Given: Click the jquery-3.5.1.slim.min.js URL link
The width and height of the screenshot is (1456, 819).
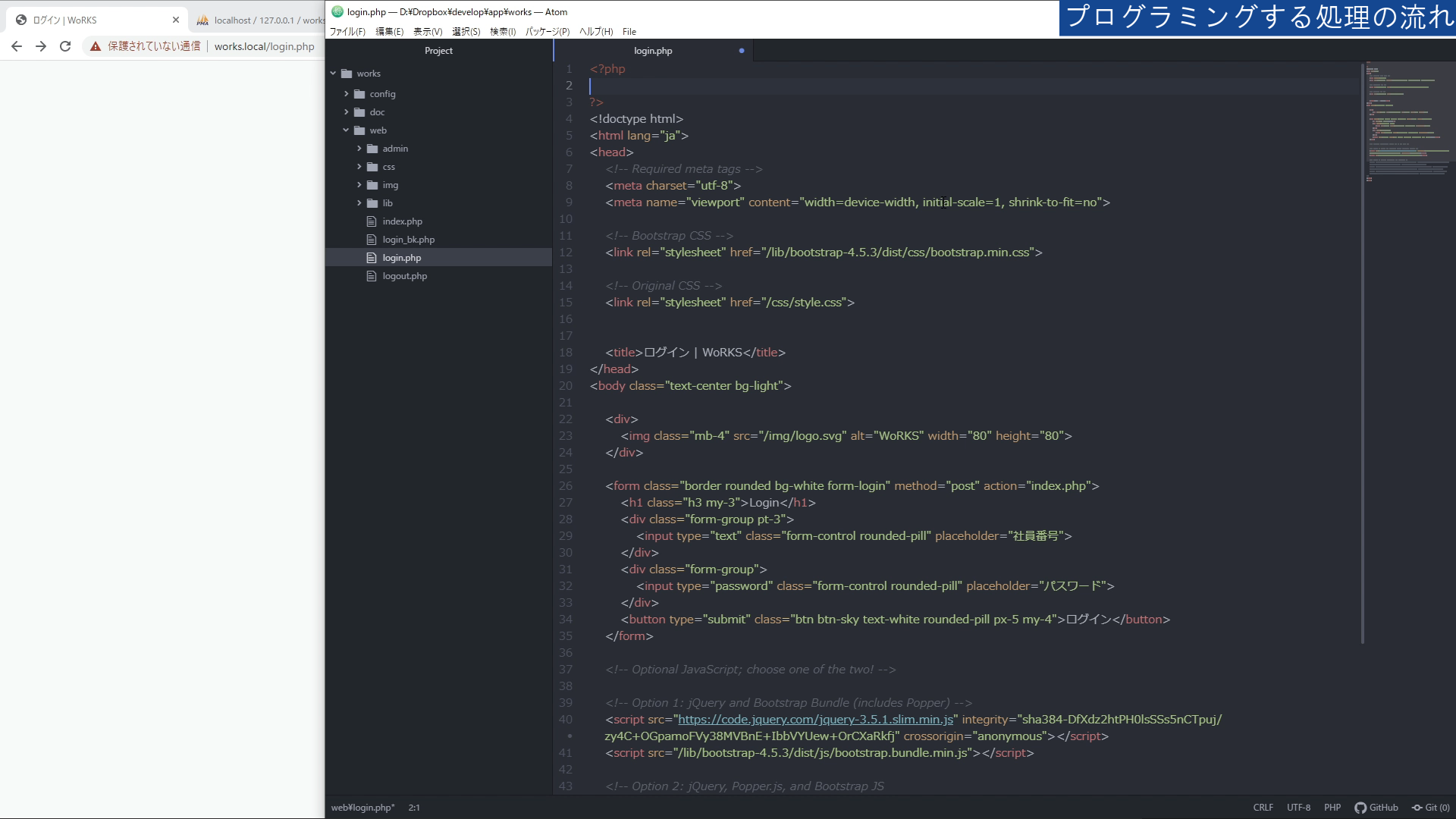Looking at the screenshot, I should pyautogui.click(x=815, y=719).
